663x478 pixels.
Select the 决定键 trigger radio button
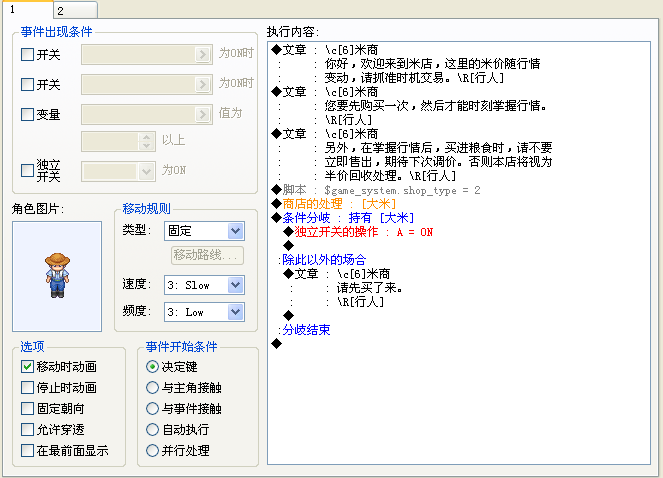click(152, 366)
